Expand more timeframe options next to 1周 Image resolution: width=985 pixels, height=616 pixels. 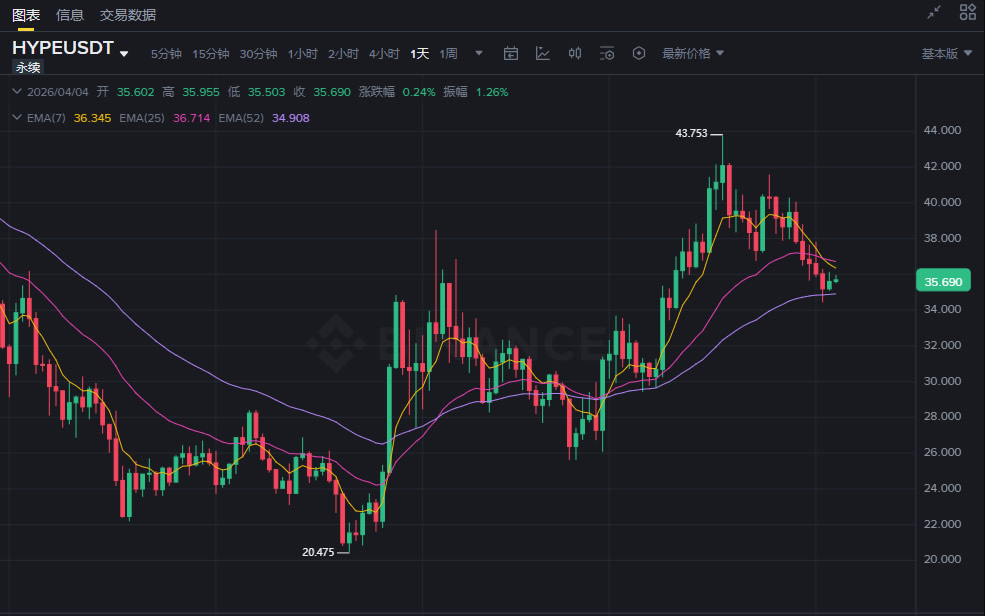pyautogui.click(x=479, y=53)
